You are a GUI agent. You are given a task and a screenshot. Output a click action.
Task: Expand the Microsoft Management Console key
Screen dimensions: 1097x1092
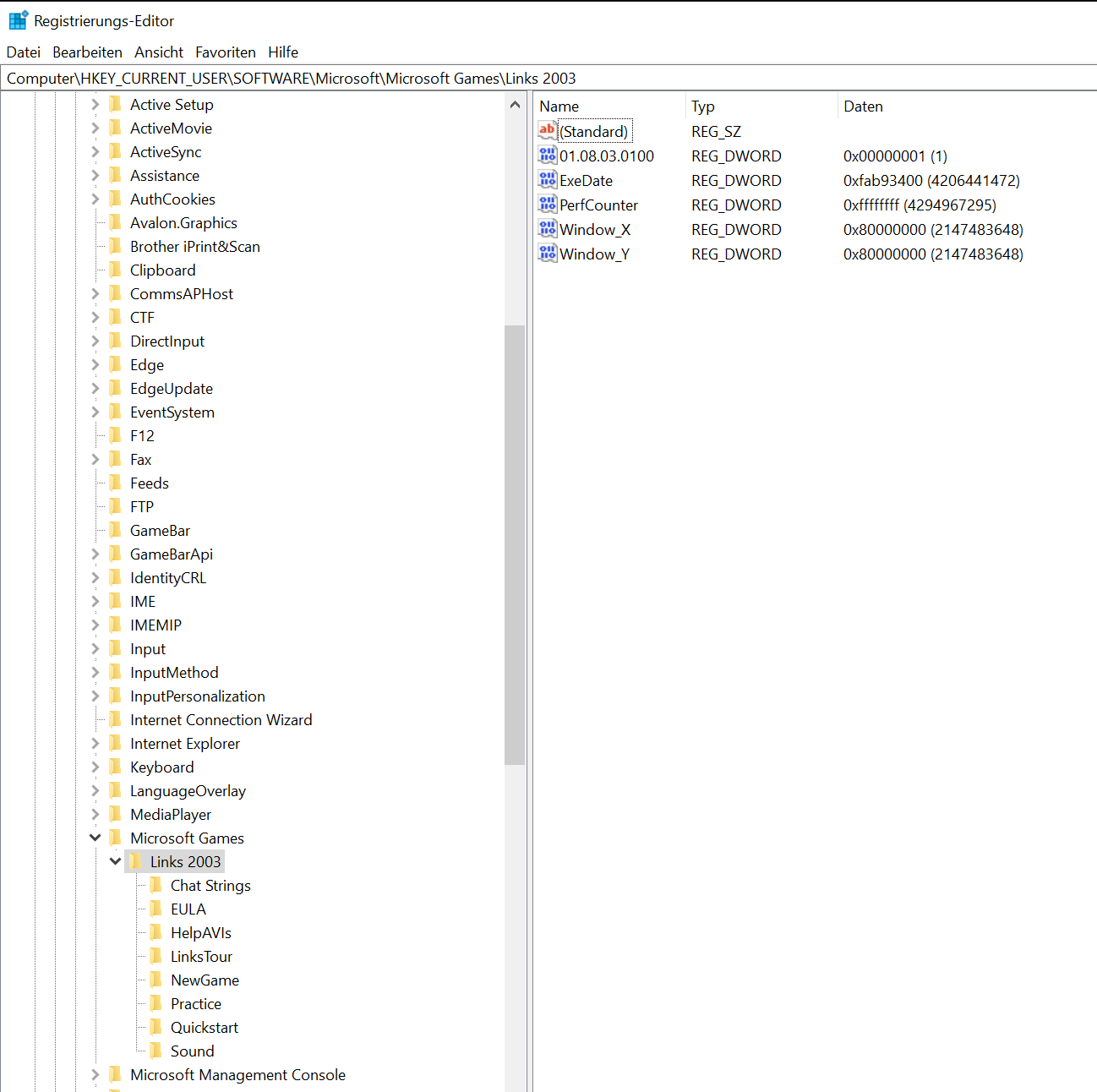point(95,1074)
